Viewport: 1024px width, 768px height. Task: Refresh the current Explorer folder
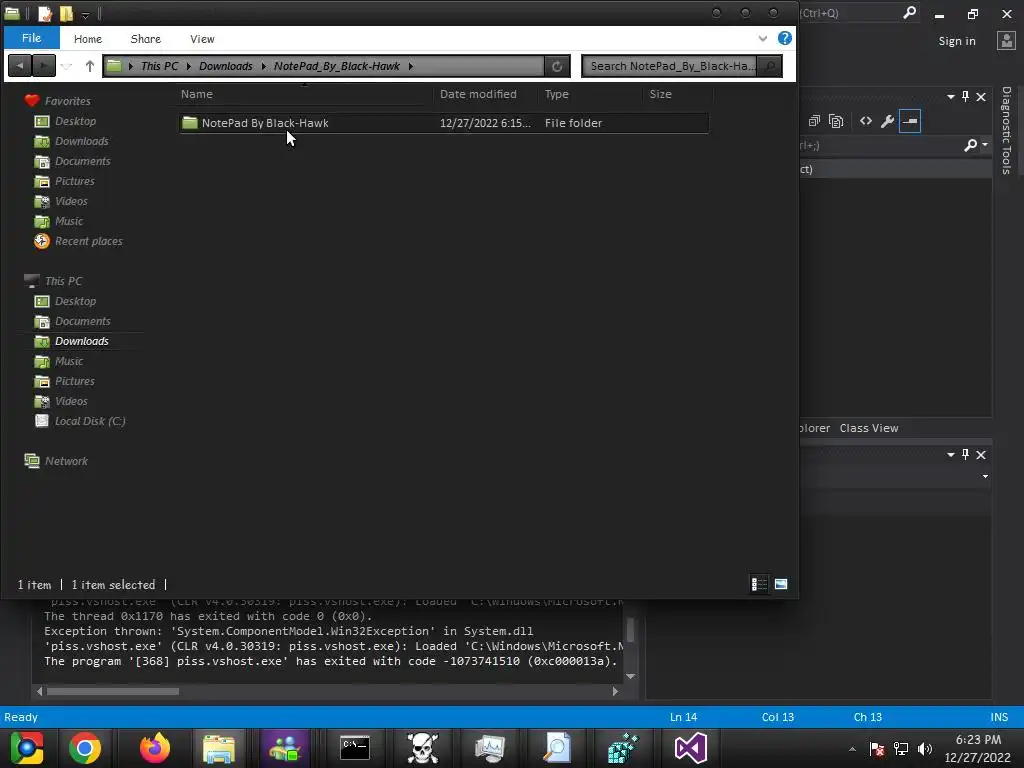click(x=557, y=66)
